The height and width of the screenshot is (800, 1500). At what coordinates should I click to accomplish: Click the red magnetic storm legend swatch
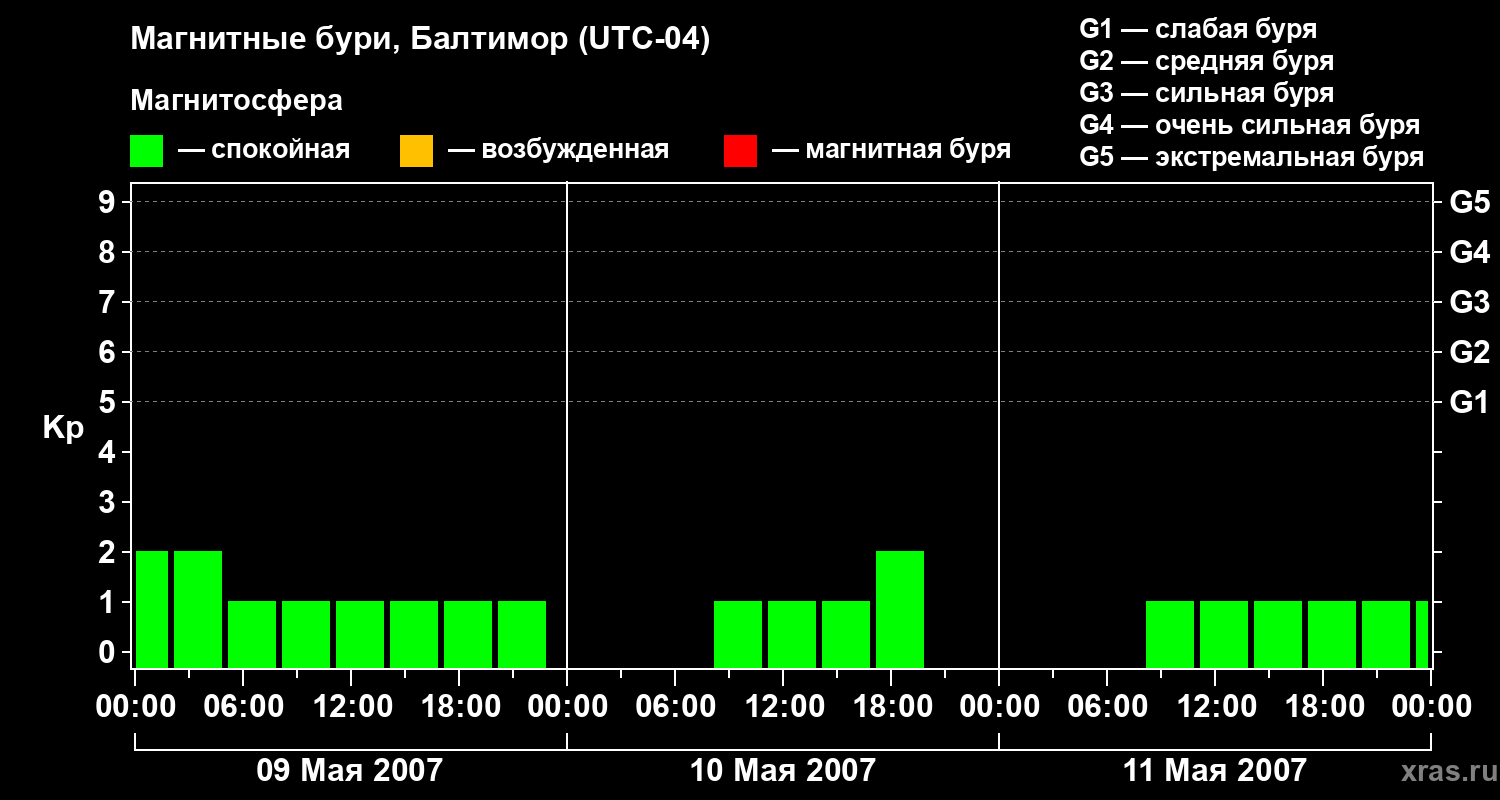[x=740, y=151]
